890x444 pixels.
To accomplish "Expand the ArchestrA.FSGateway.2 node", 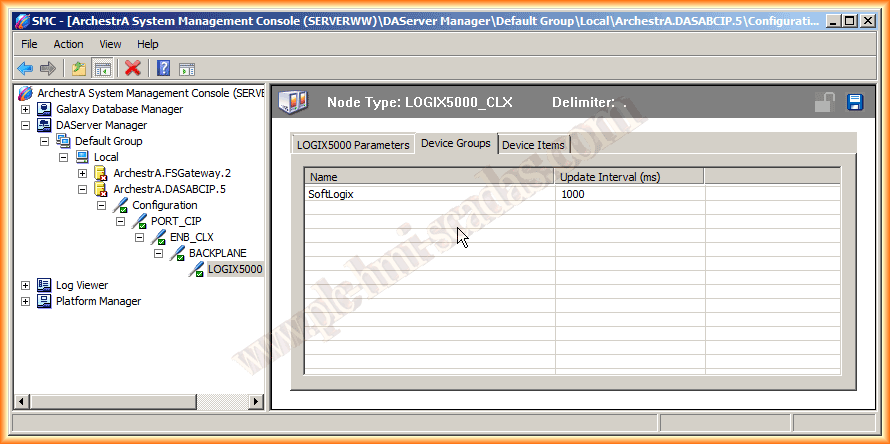I will click(x=82, y=173).
